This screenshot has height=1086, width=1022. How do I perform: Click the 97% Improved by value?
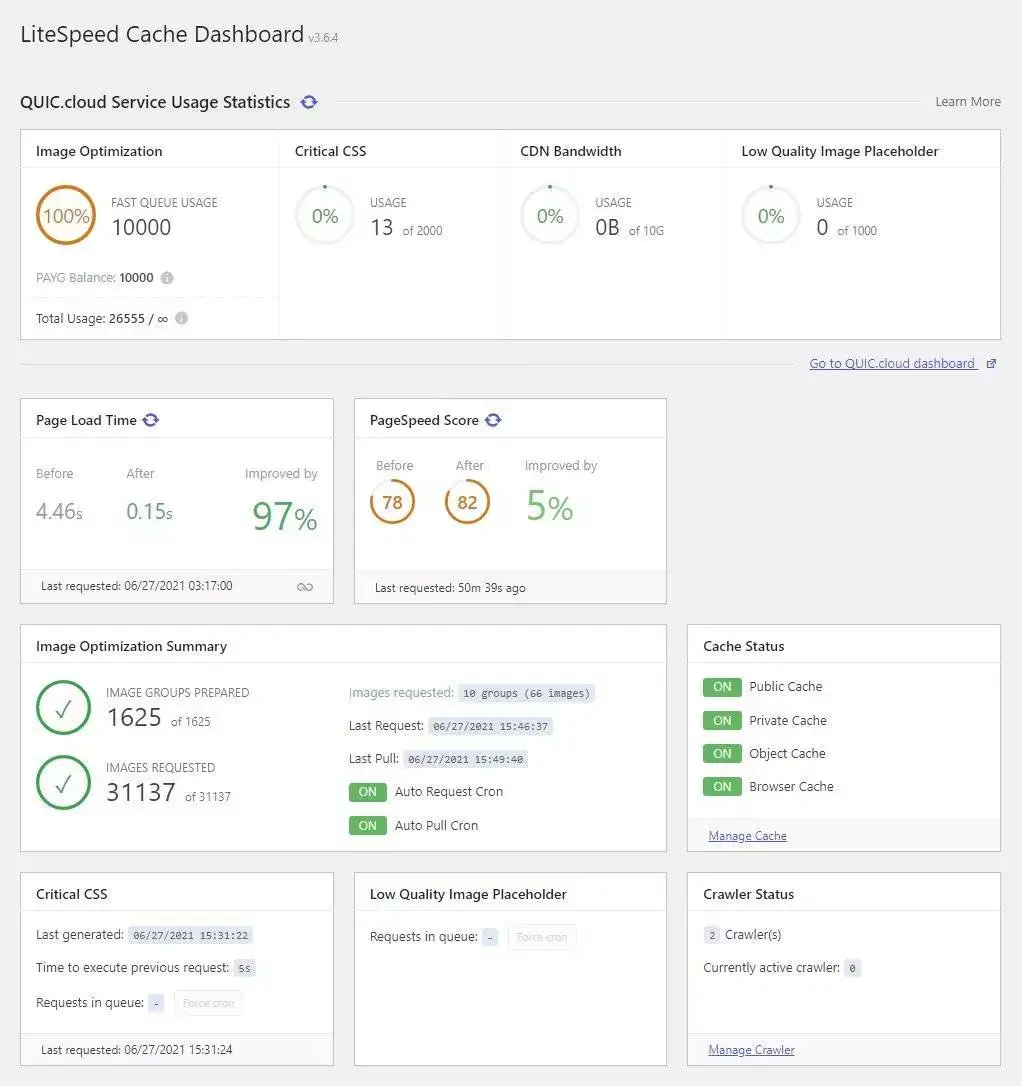pos(285,516)
